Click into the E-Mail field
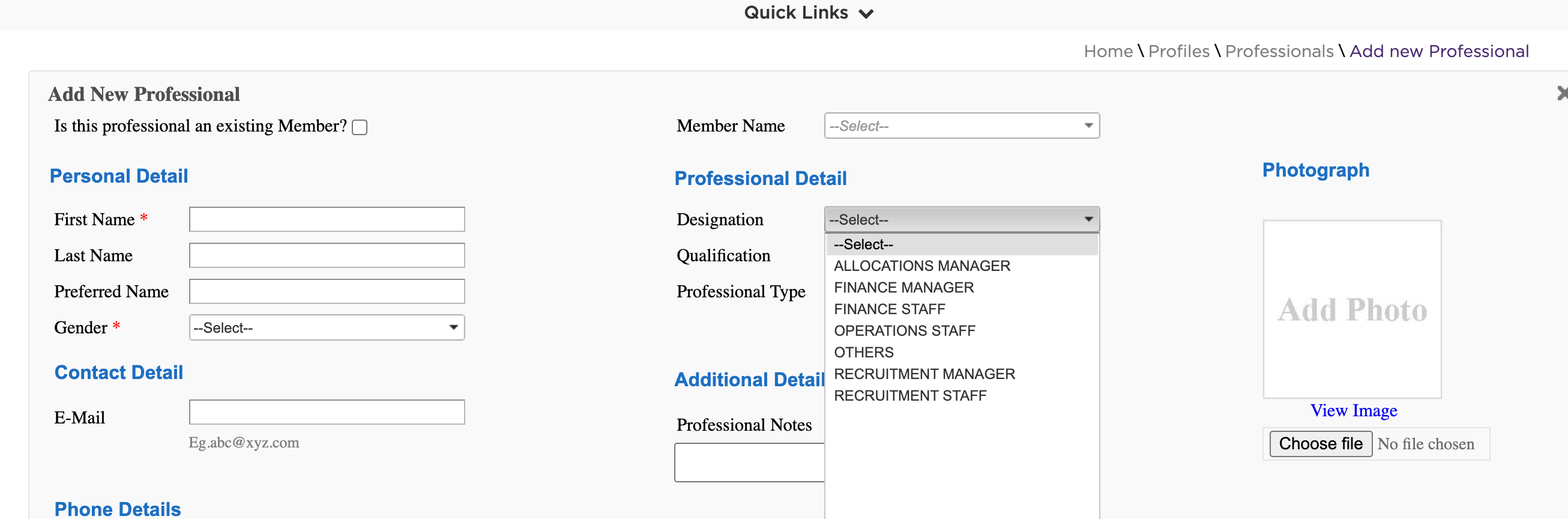1568x519 pixels. 327,412
